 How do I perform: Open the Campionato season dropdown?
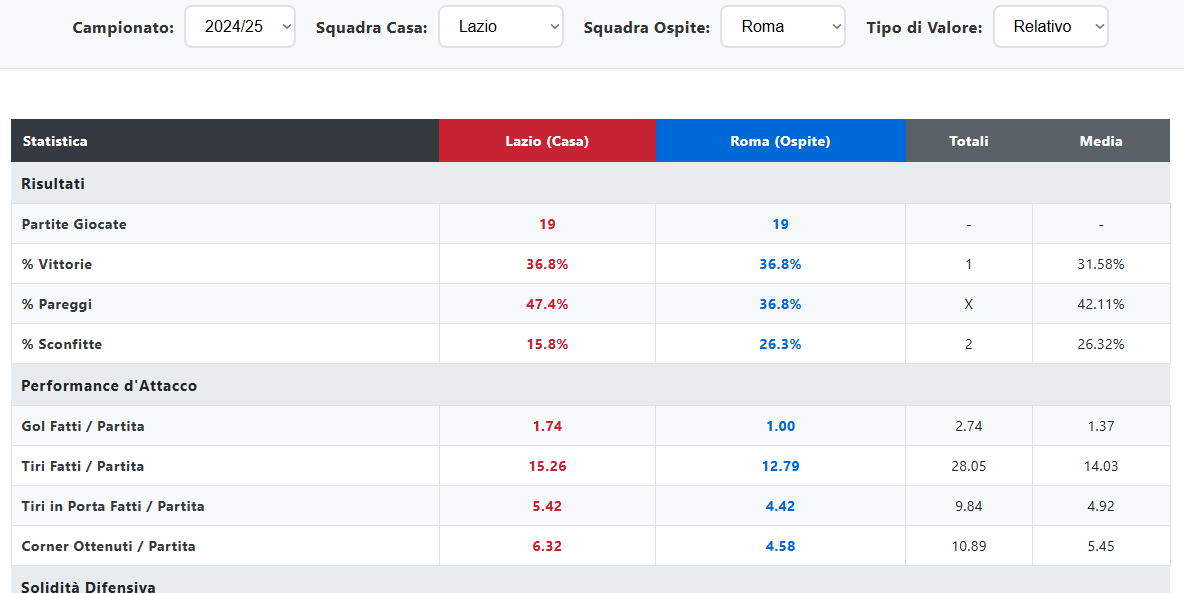[240, 27]
